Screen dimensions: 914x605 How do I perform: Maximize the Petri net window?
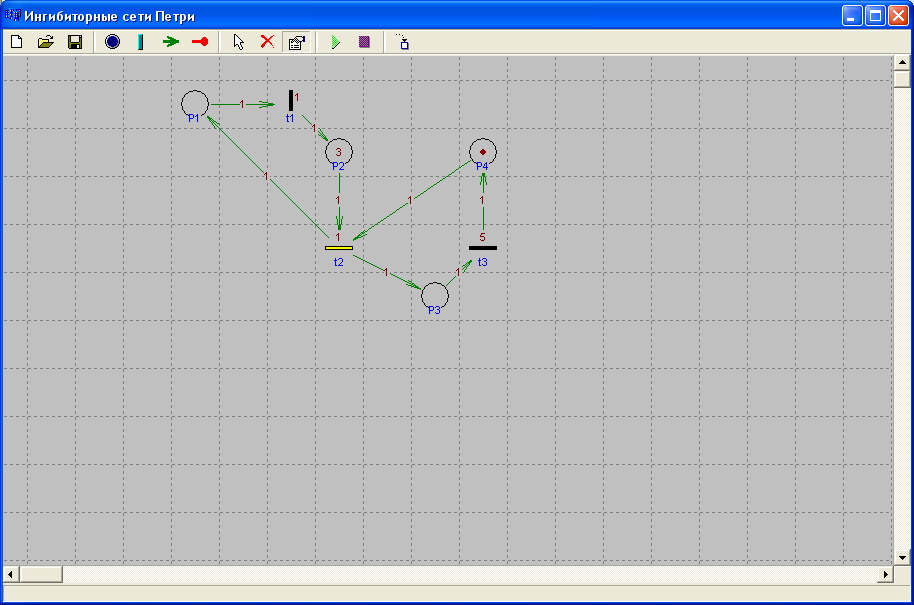click(875, 16)
